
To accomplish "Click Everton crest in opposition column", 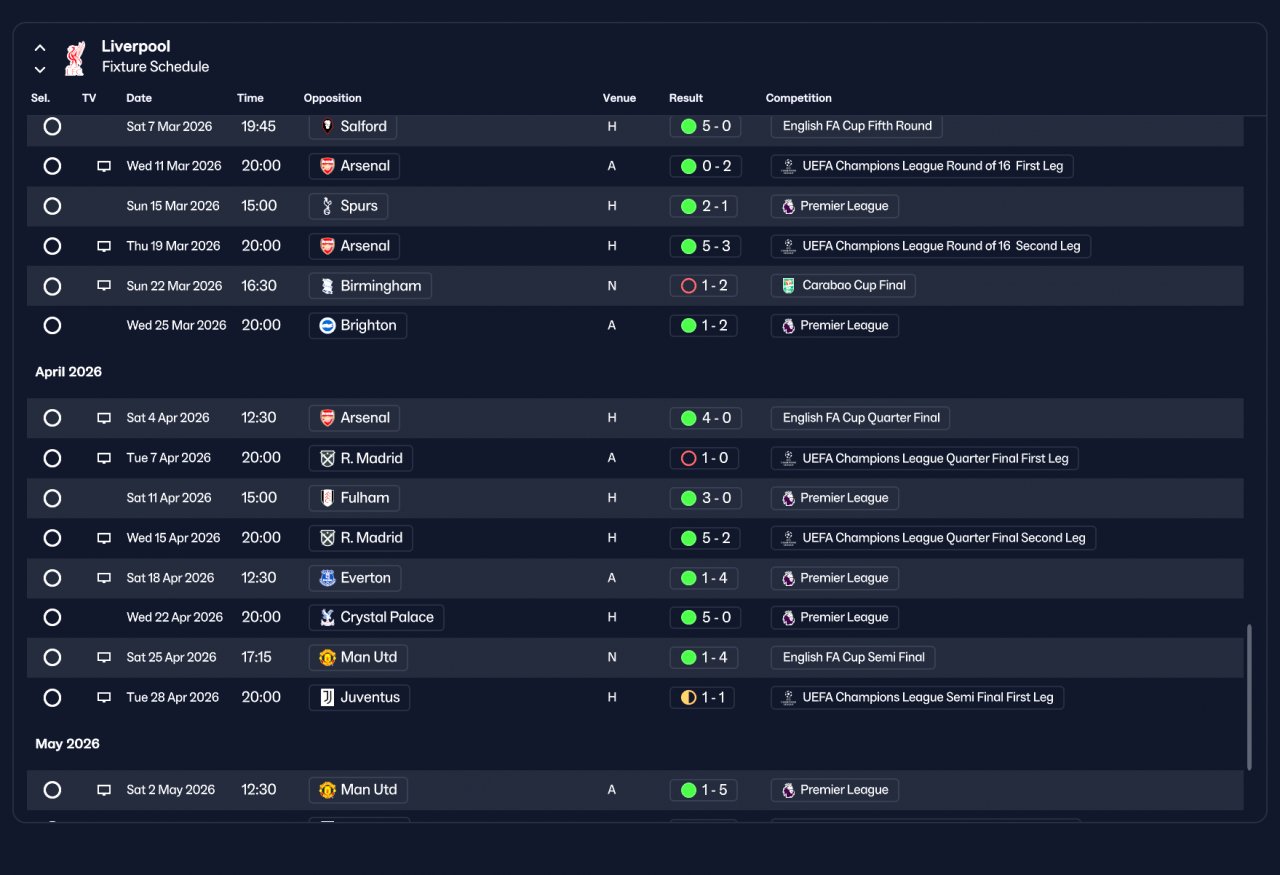I will pos(327,578).
